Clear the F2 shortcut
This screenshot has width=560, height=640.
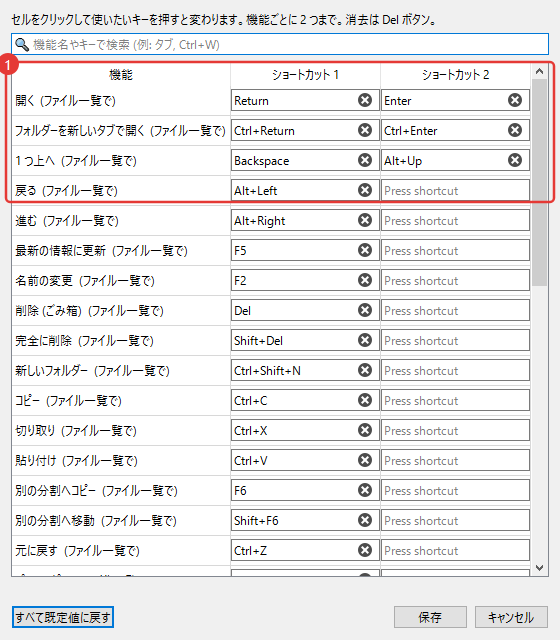[365, 280]
